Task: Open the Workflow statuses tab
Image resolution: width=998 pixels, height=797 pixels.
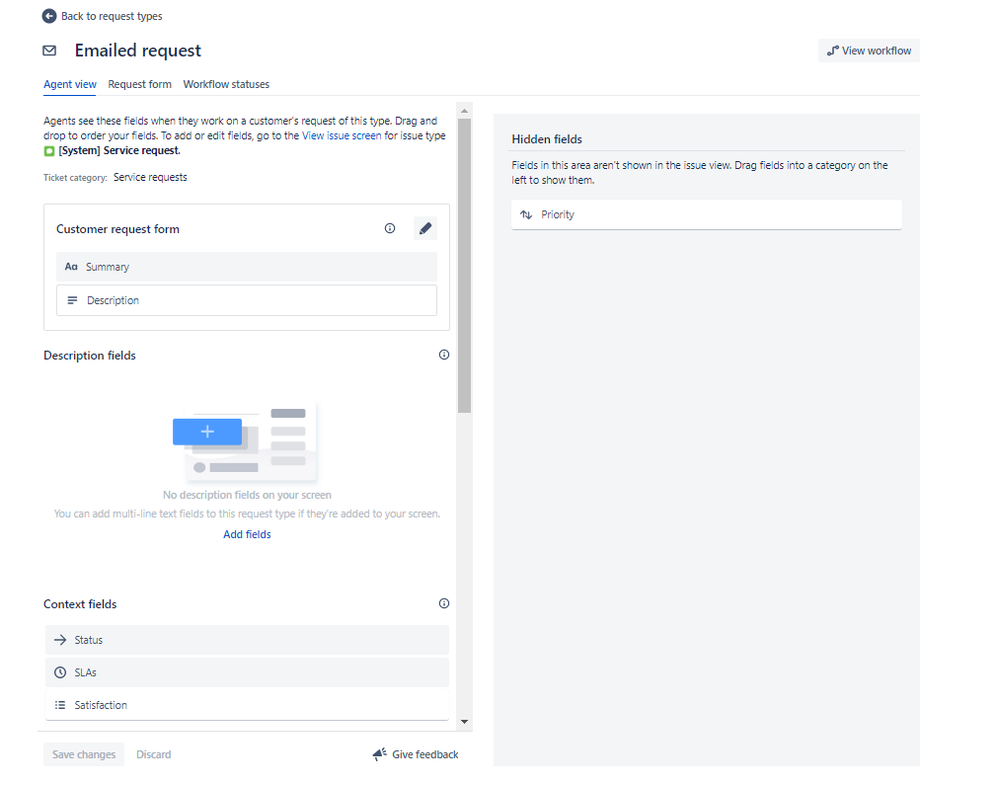Action: click(226, 84)
